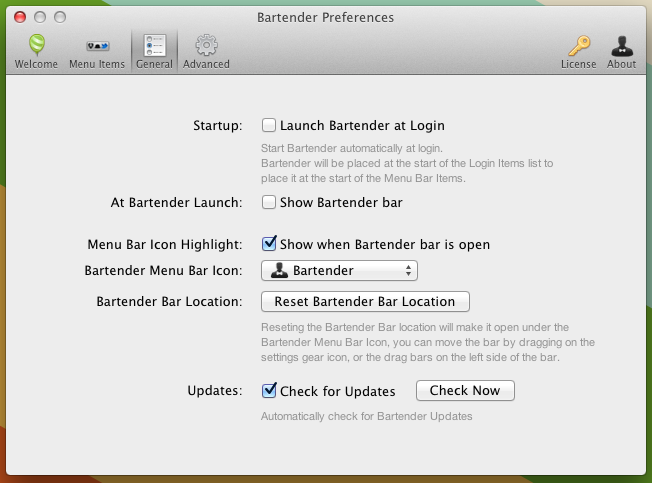This screenshot has width=652, height=483.
Task: Click the Check Now button
Action: [465, 390]
